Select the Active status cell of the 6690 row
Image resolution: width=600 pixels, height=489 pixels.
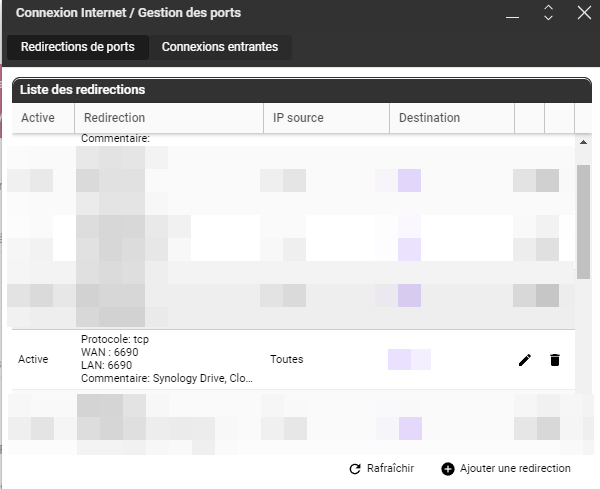pos(33,359)
